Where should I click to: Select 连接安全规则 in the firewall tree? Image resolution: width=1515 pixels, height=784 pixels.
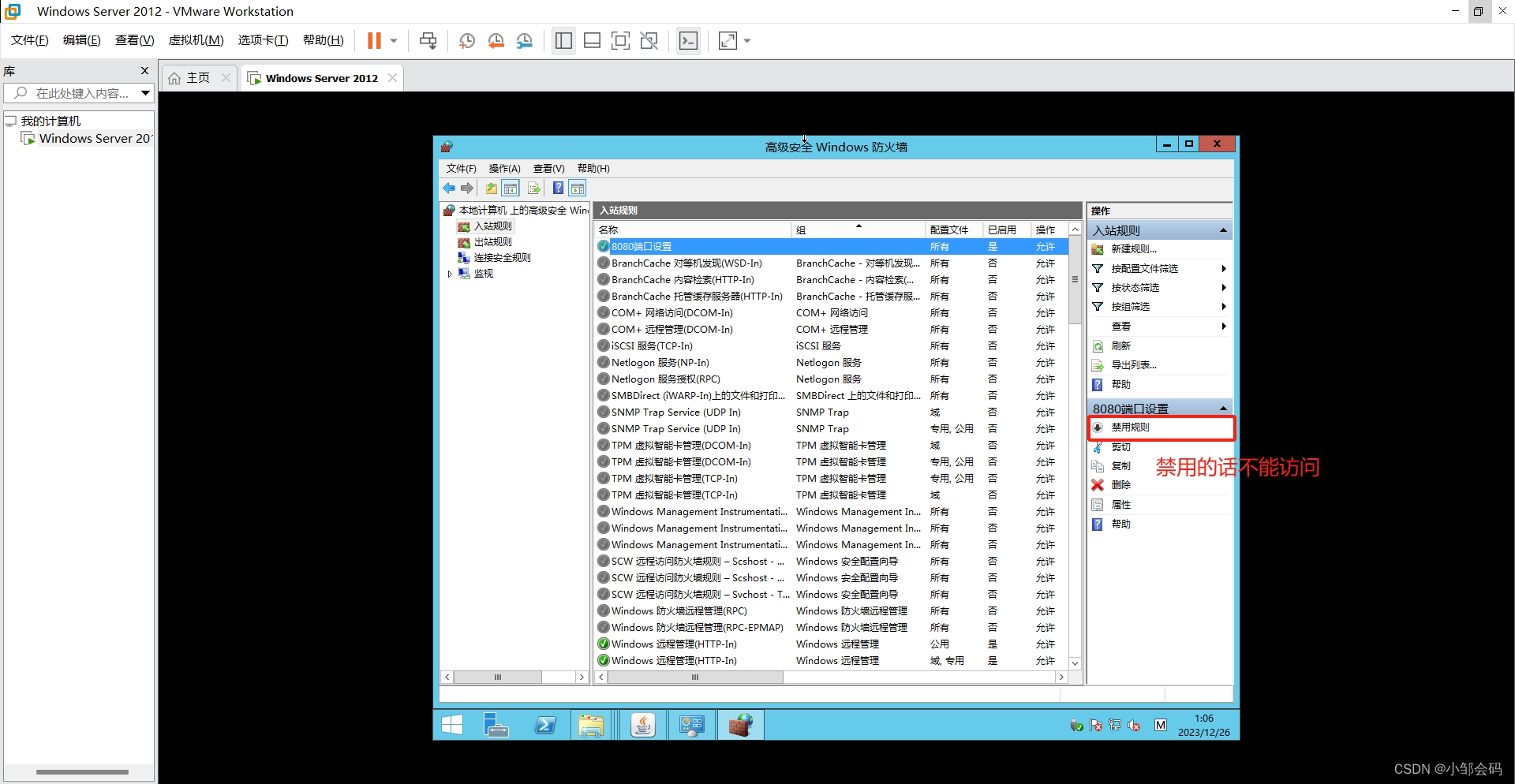[x=502, y=258]
